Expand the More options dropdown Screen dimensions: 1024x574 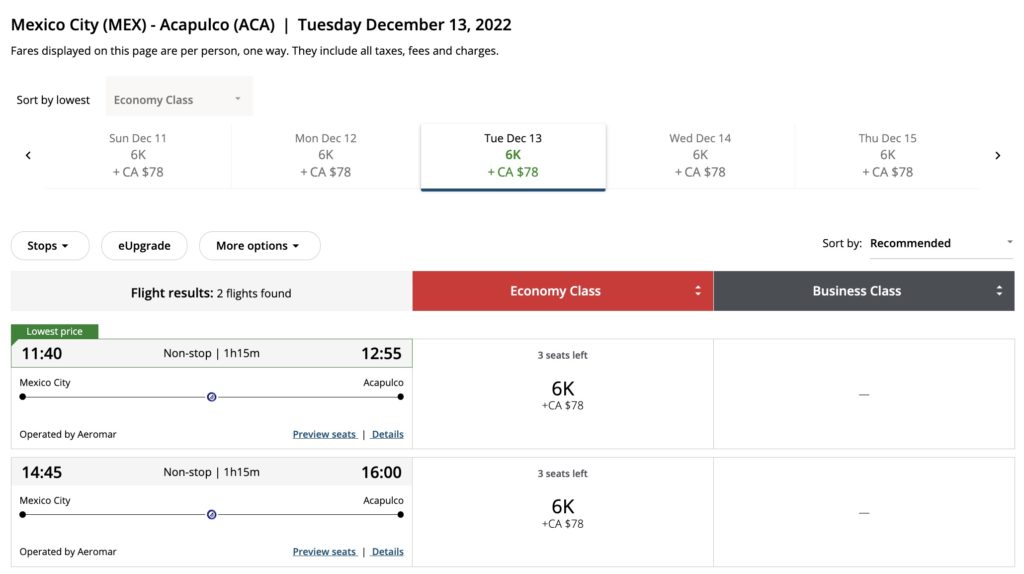tap(259, 246)
